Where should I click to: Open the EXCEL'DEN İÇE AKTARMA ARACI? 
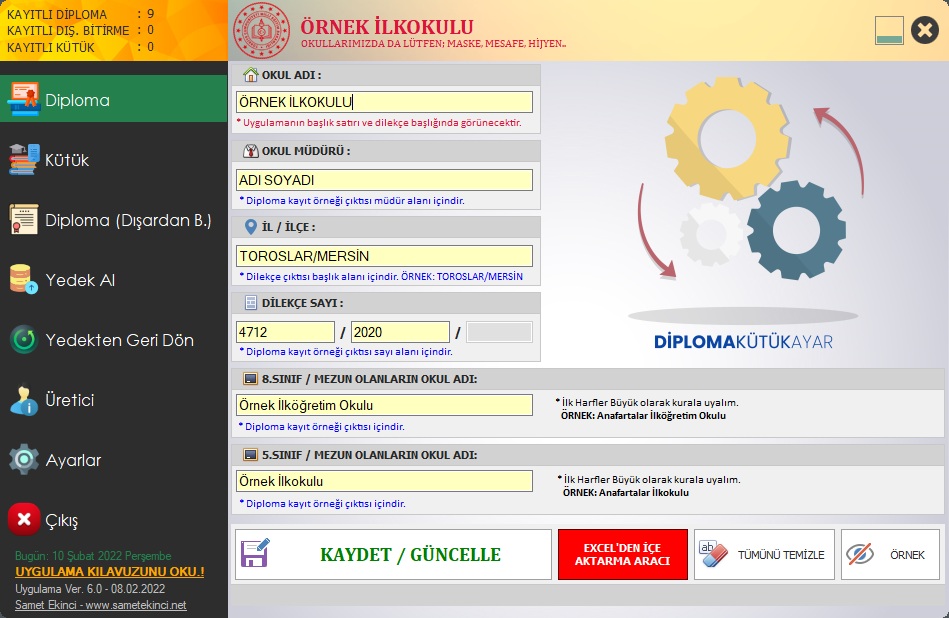pos(622,553)
